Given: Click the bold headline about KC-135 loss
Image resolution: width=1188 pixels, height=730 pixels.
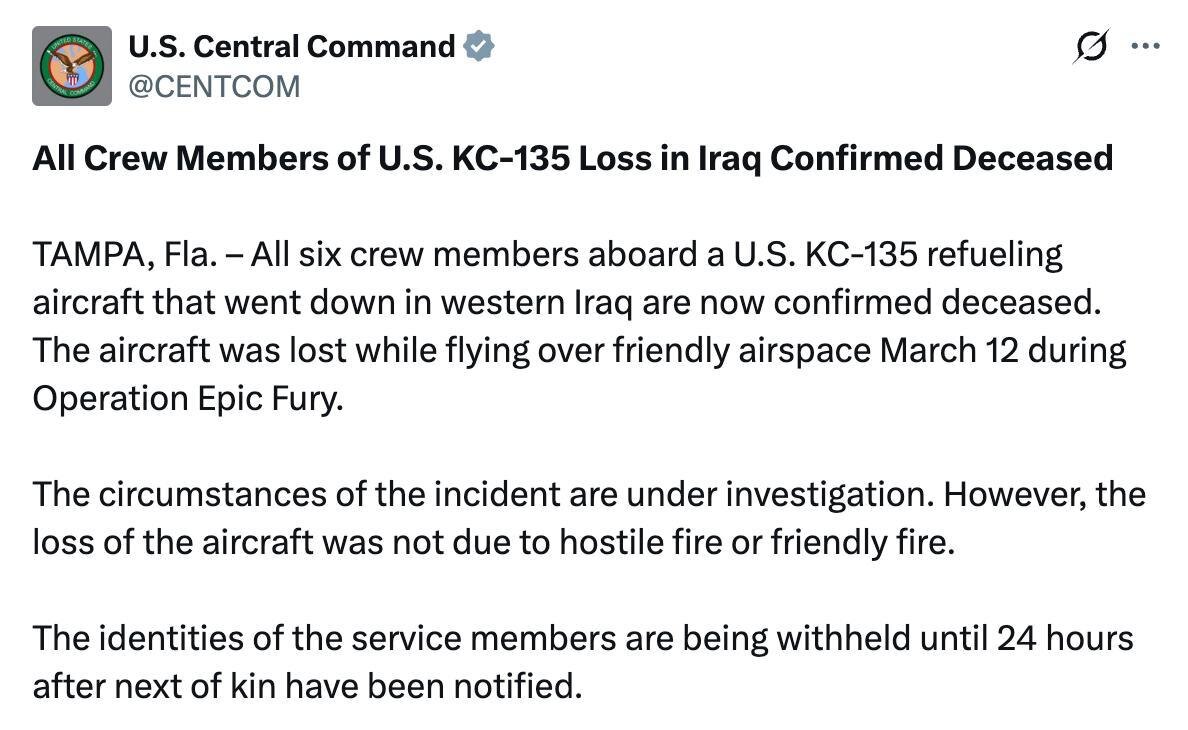Looking at the screenshot, I should click(x=572, y=158).
